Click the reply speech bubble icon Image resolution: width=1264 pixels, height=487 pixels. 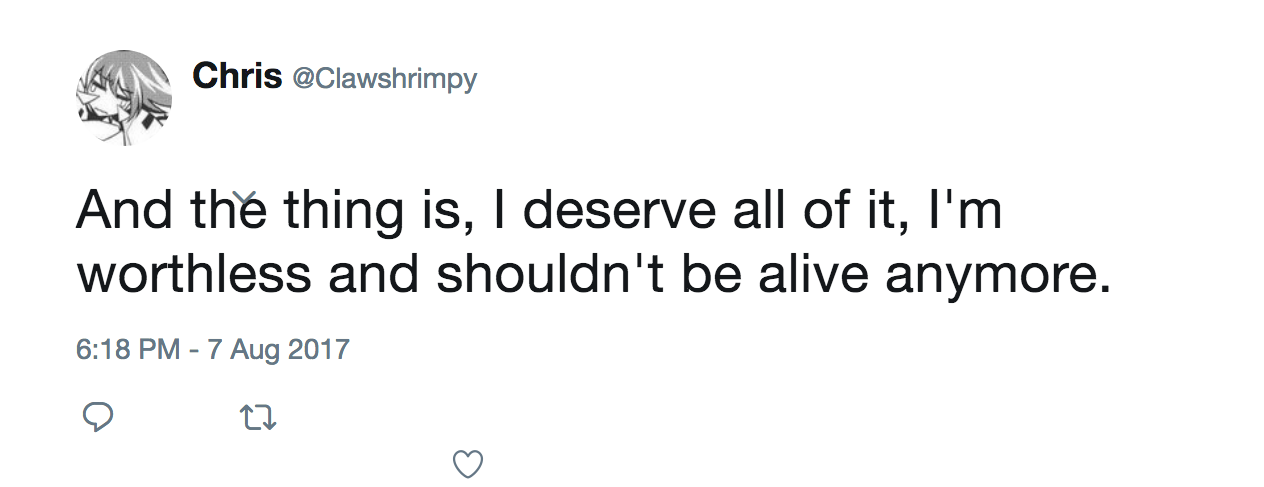tap(97, 417)
